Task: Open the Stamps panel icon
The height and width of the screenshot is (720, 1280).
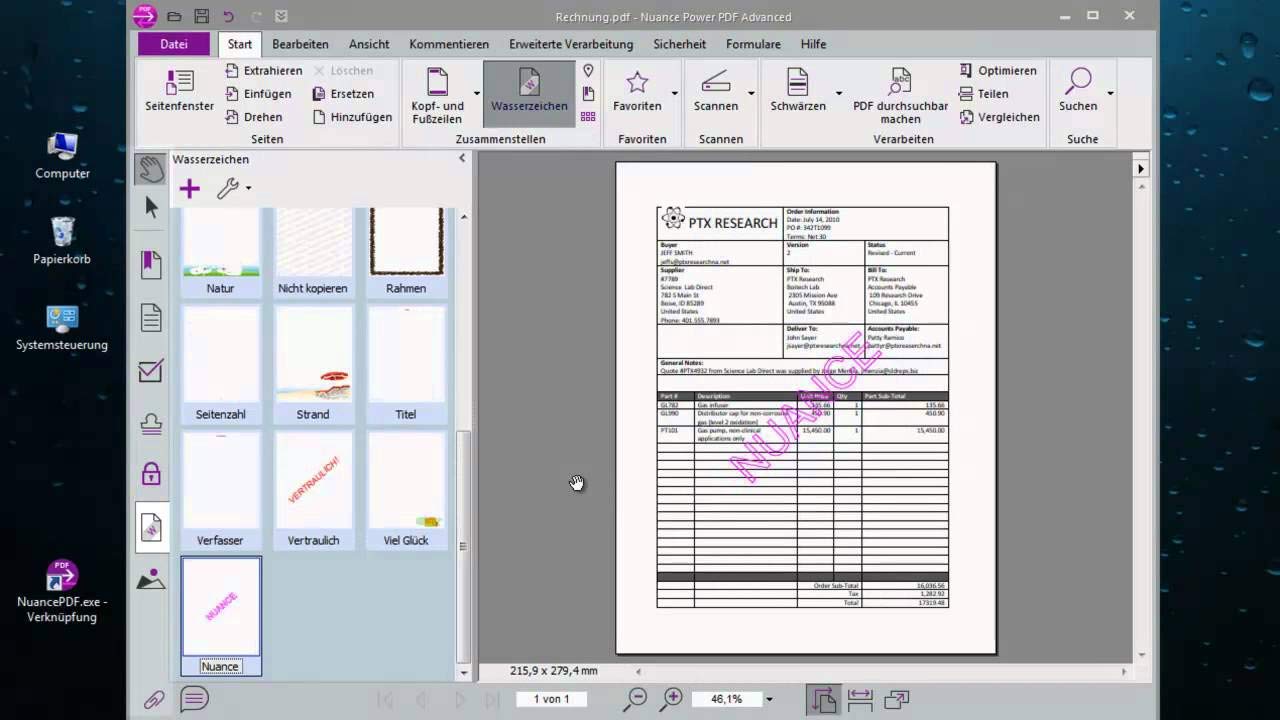Action: coord(151,424)
